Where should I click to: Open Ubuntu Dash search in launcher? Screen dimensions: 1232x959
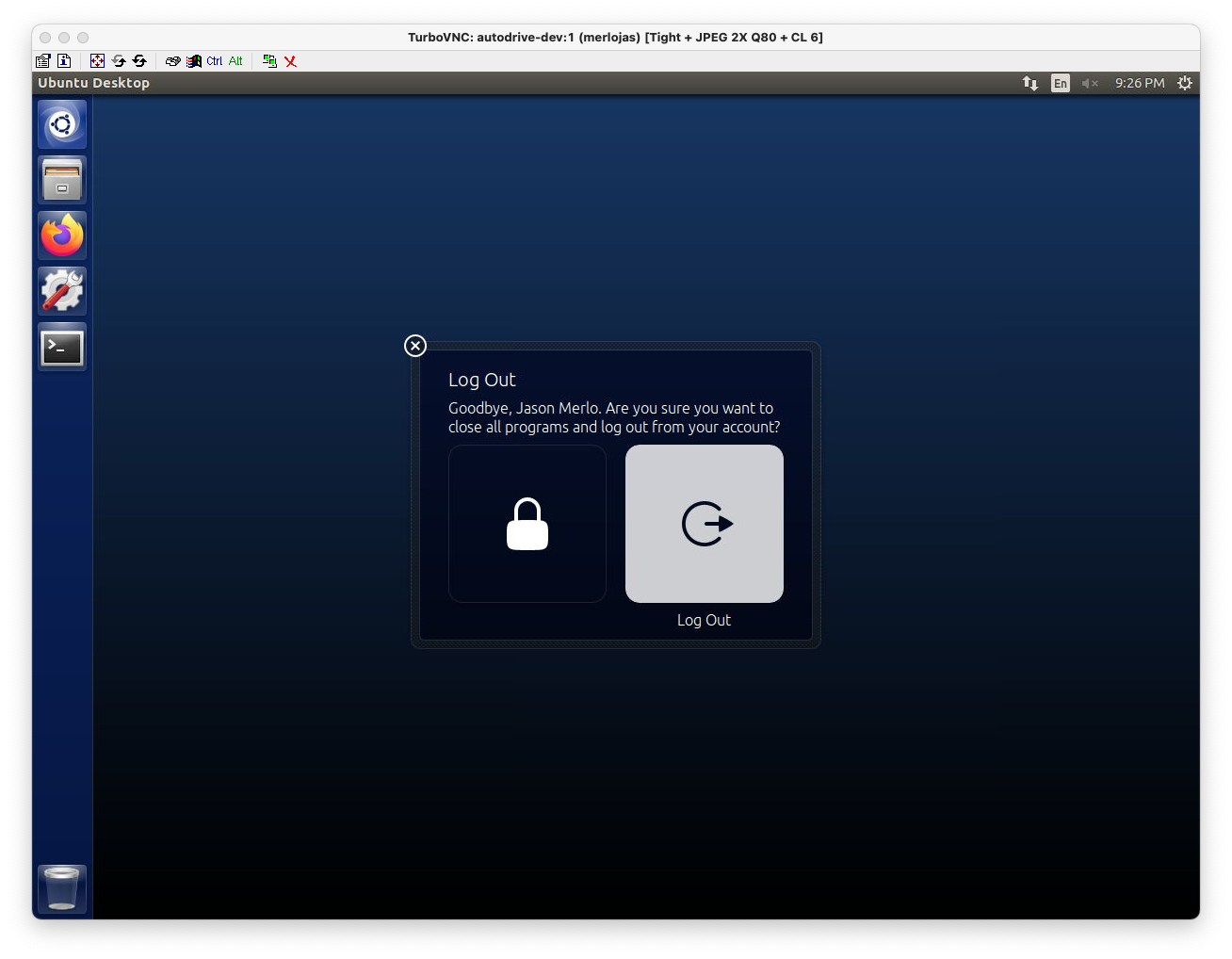pos(62,124)
